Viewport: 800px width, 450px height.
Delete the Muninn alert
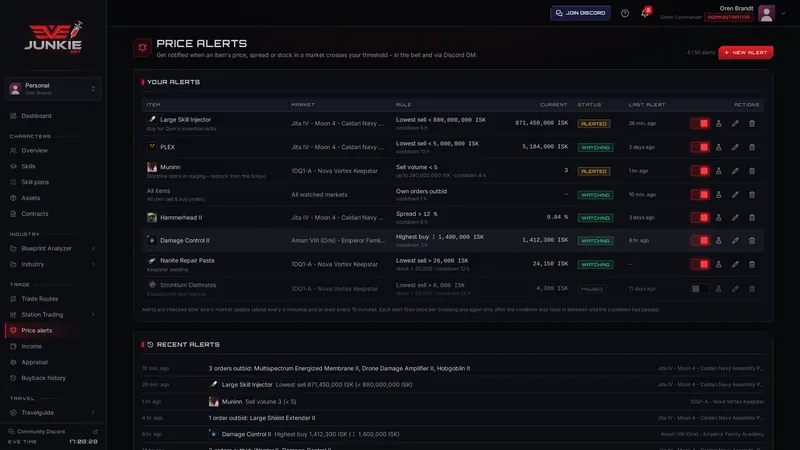tap(752, 171)
